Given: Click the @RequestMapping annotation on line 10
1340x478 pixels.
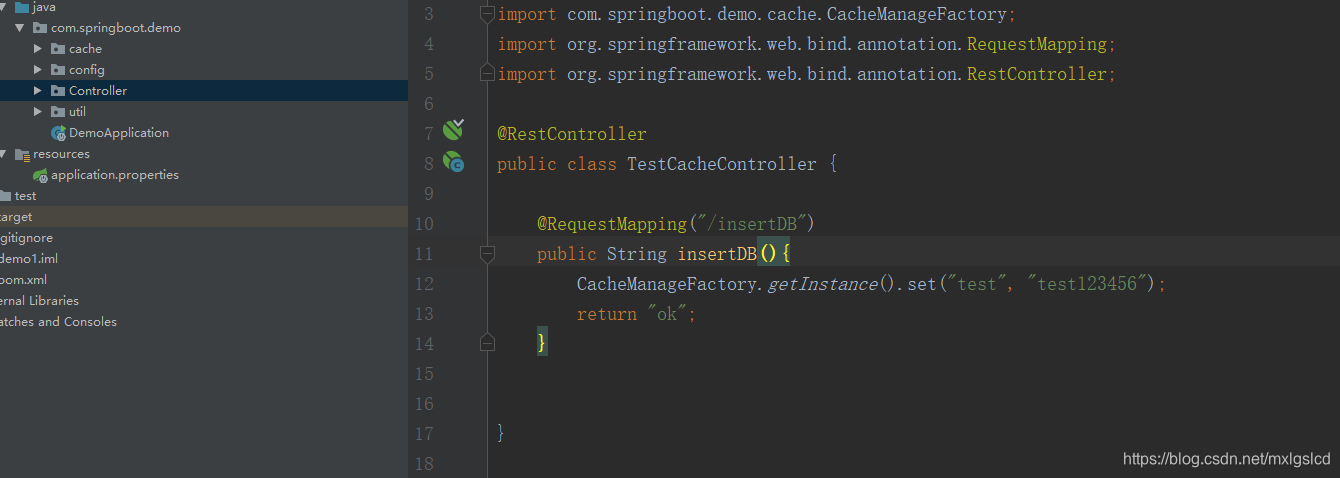Looking at the screenshot, I should tap(612, 224).
